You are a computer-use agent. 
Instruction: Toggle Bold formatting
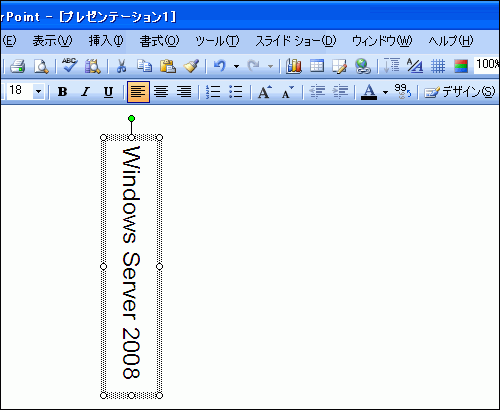coord(62,91)
